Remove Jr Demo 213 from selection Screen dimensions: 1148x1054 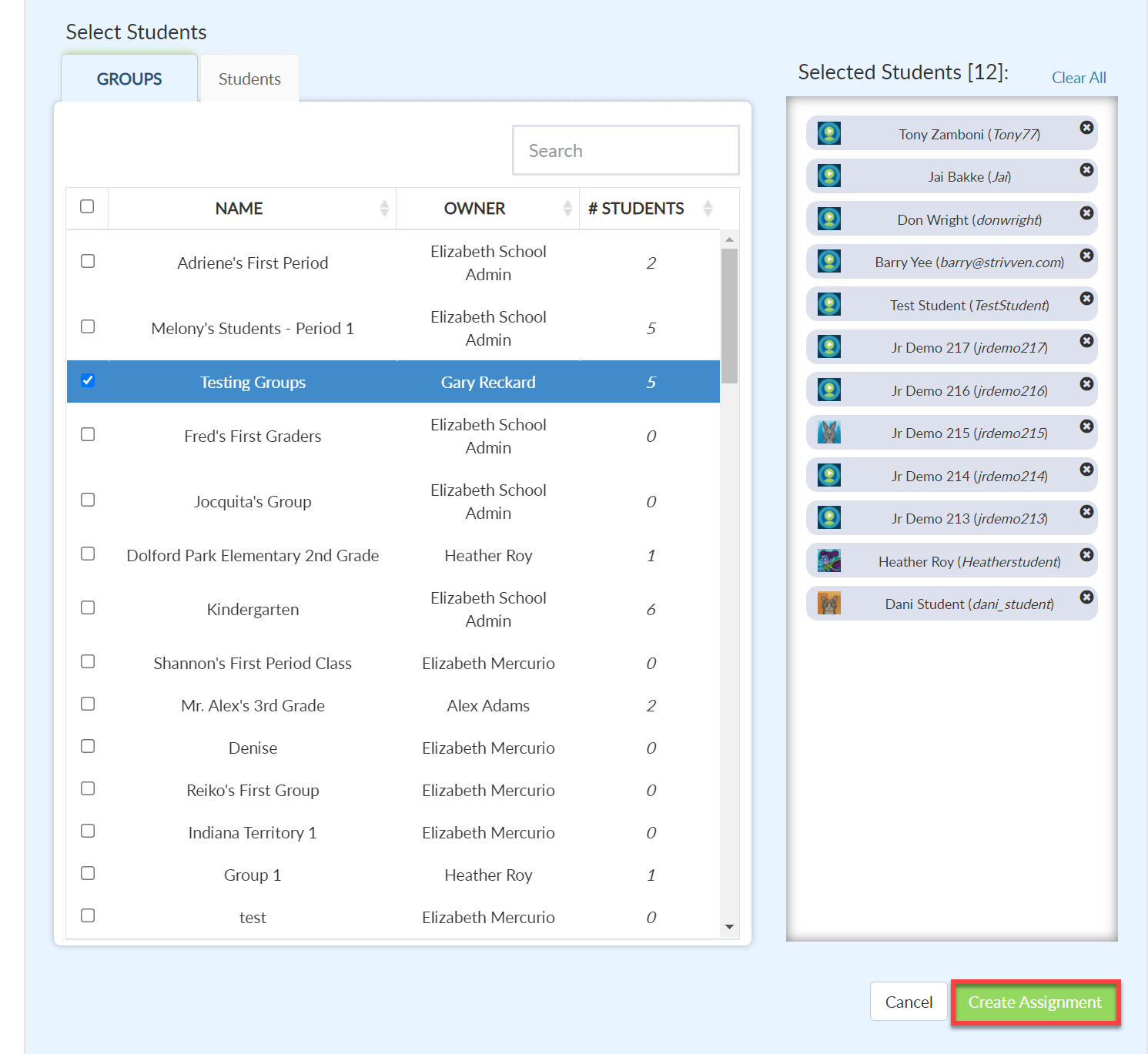[1086, 512]
